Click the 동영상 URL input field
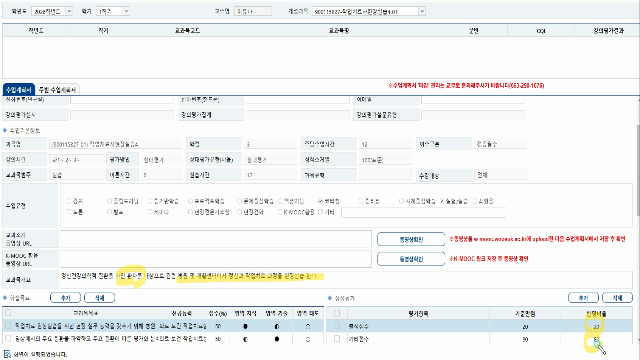This screenshot has width=640, height=360. click(216, 239)
